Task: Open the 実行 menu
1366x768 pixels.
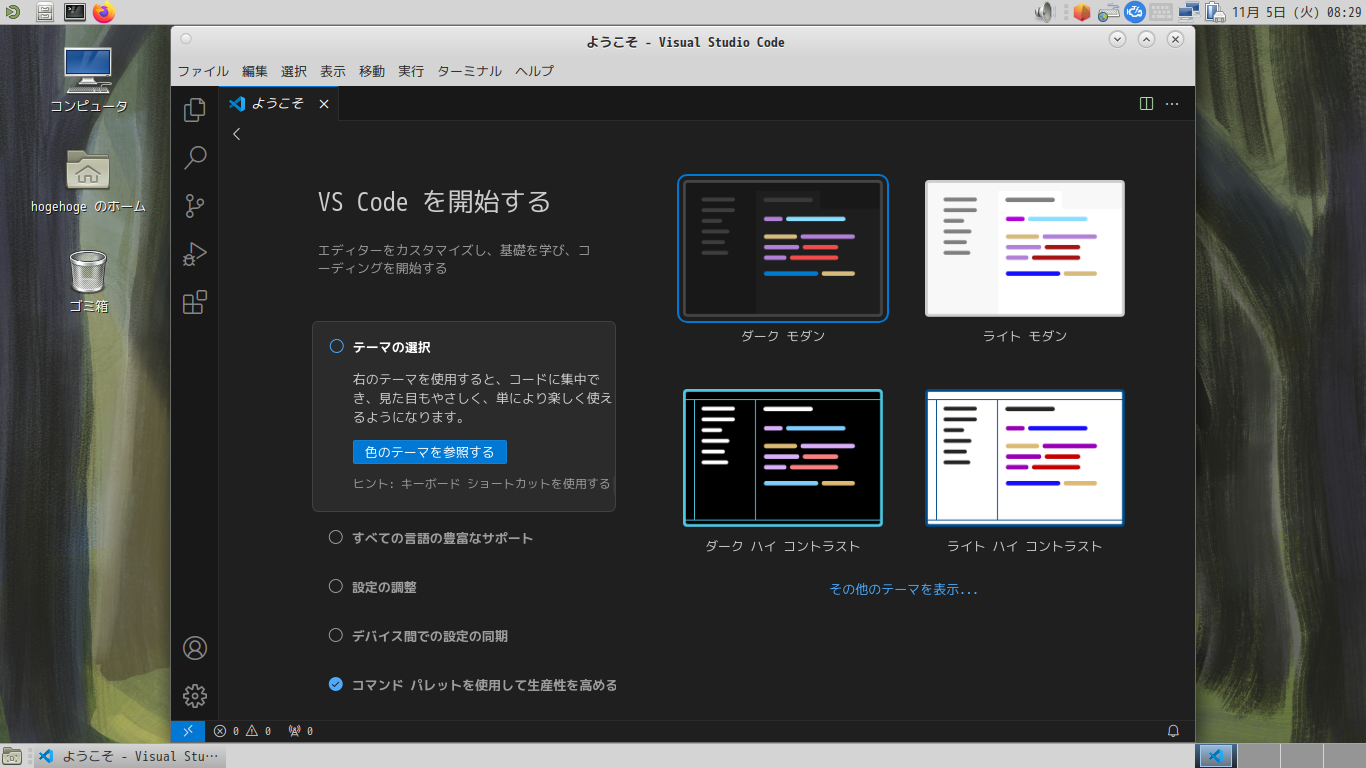Action: pyautogui.click(x=411, y=71)
